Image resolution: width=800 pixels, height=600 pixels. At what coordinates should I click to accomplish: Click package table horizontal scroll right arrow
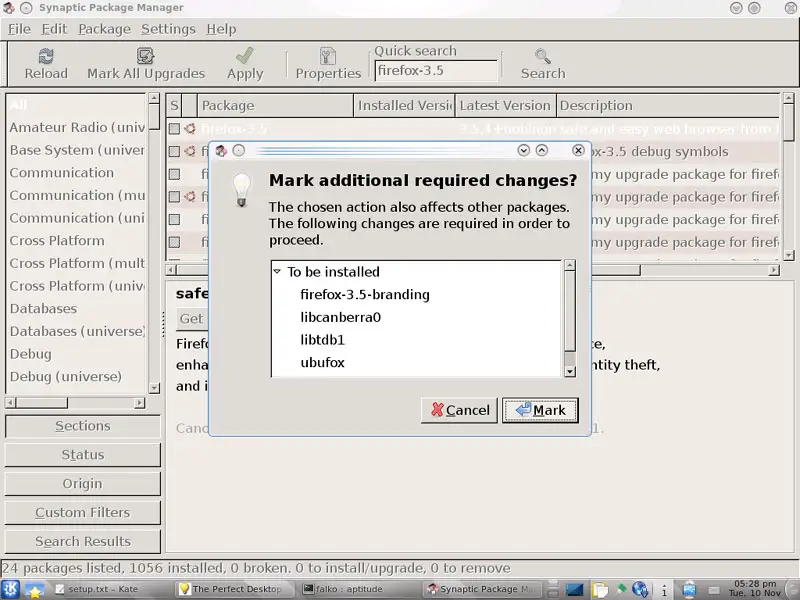774,269
